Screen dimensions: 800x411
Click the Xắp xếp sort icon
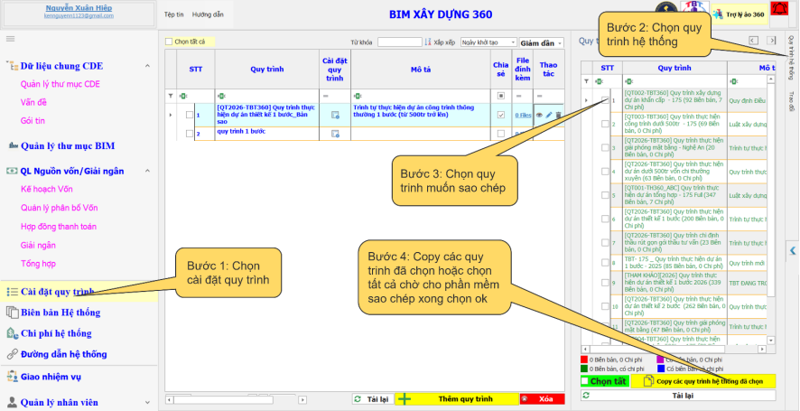click(429, 42)
